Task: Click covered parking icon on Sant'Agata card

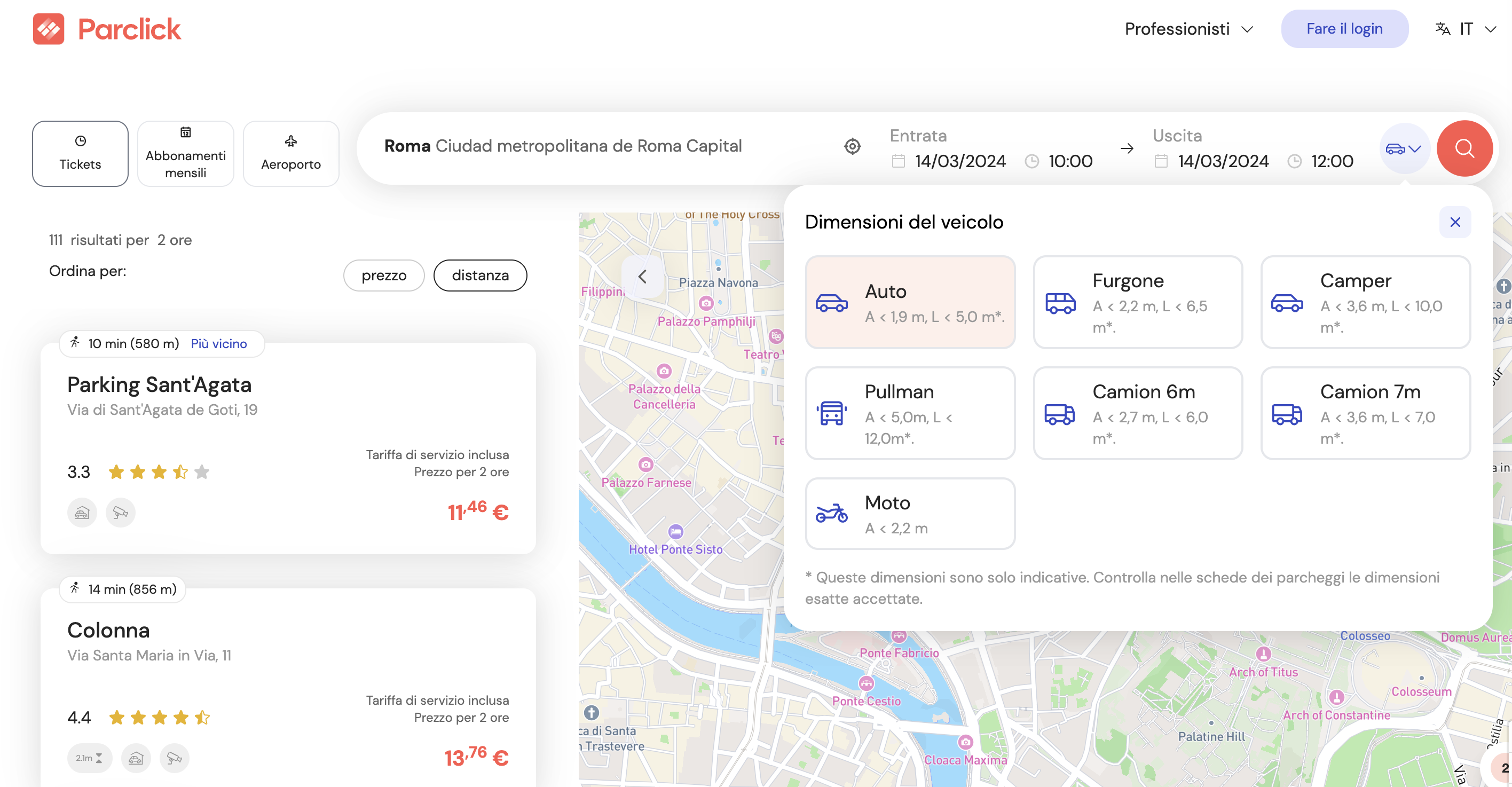Action: coord(82,513)
